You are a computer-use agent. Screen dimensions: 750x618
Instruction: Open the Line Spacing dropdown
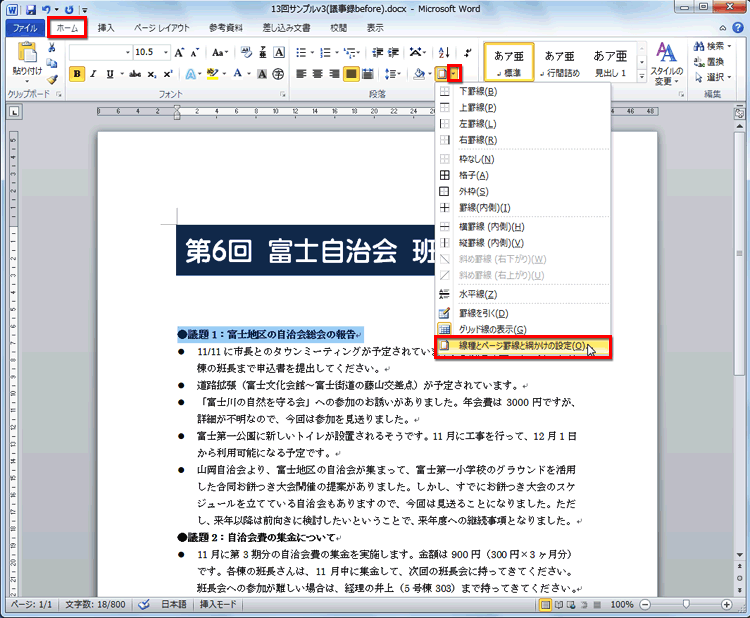[x=393, y=74]
